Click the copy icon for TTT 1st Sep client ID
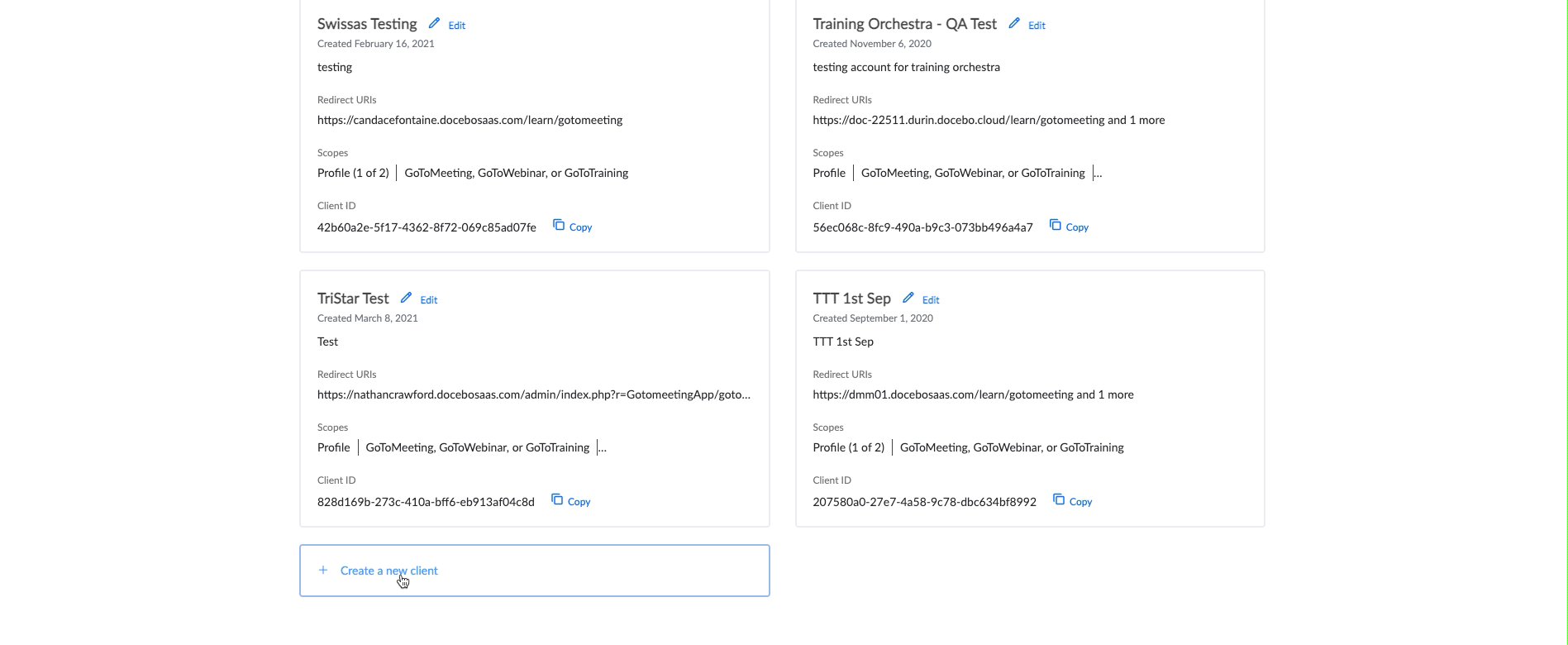This screenshot has width=1568, height=645. point(1057,499)
